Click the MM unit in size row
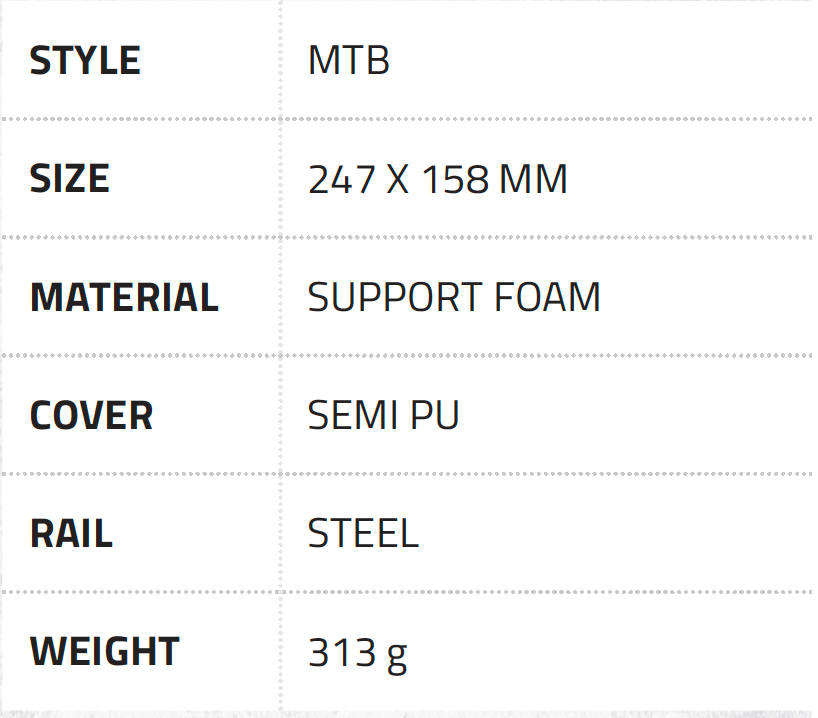Image resolution: width=818 pixels, height=718 pixels. pyautogui.click(x=533, y=180)
